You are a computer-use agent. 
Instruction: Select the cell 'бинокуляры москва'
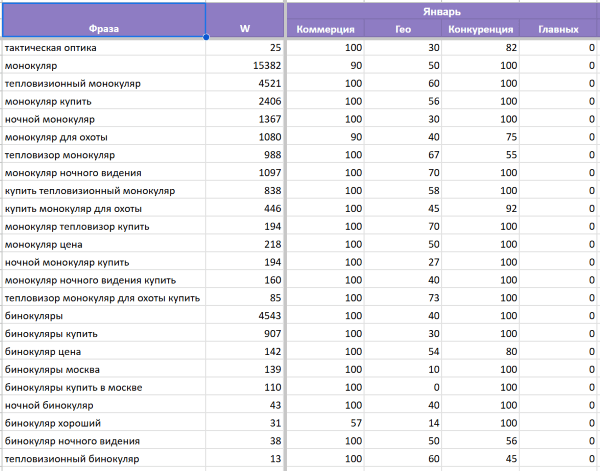pos(104,370)
